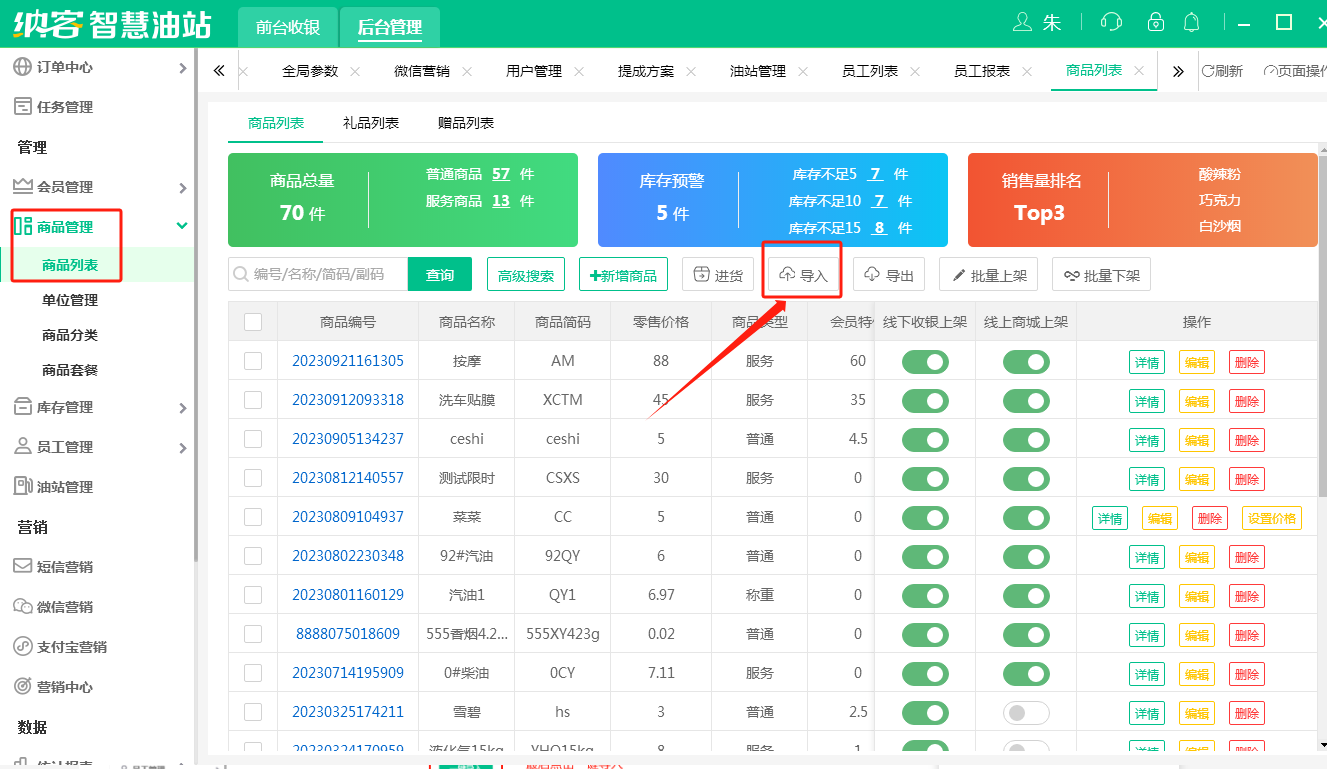
Task: Open product link 20230921161305
Action: [x=348, y=361]
